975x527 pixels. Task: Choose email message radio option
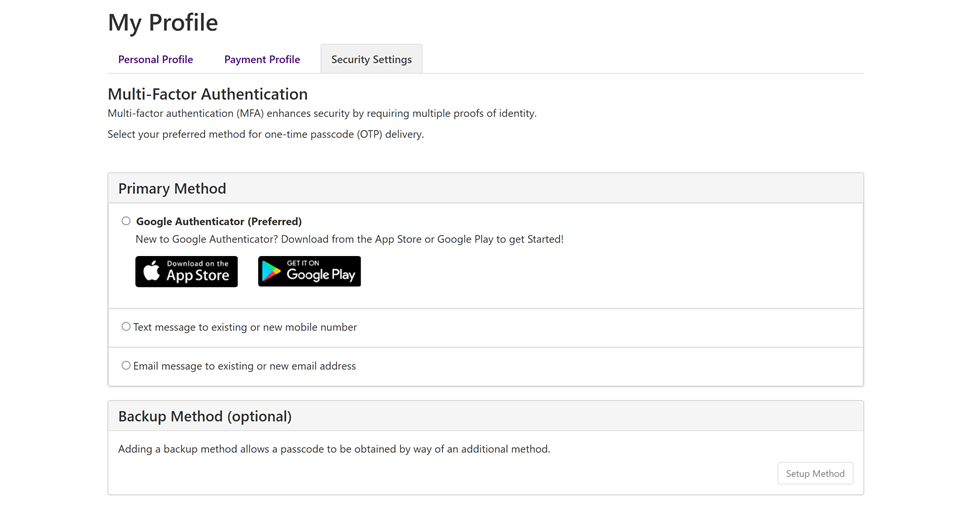126,365
